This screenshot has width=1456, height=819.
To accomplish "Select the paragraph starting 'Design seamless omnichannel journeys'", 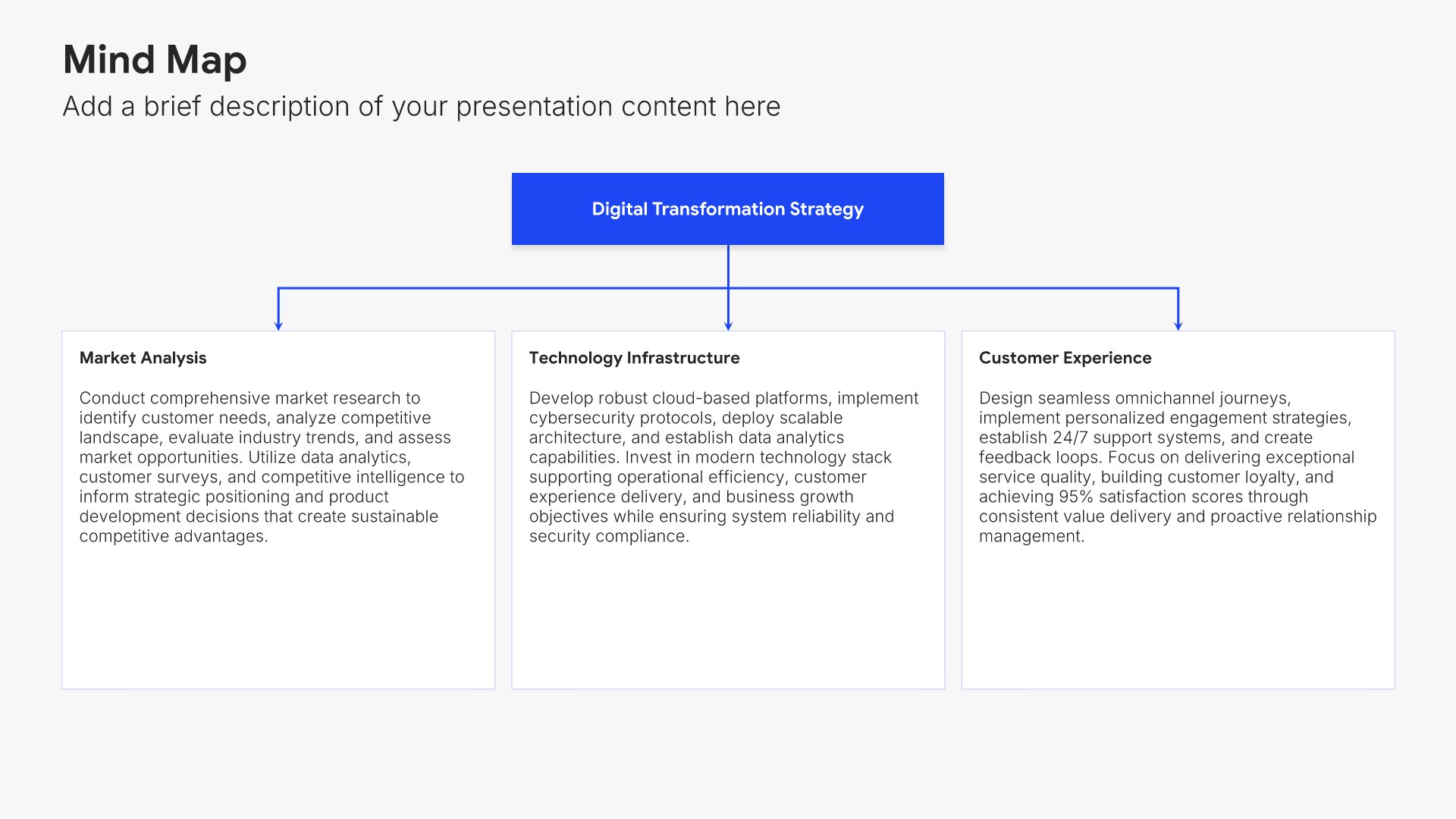I will pyautogui.click(x=1178, y=467).
